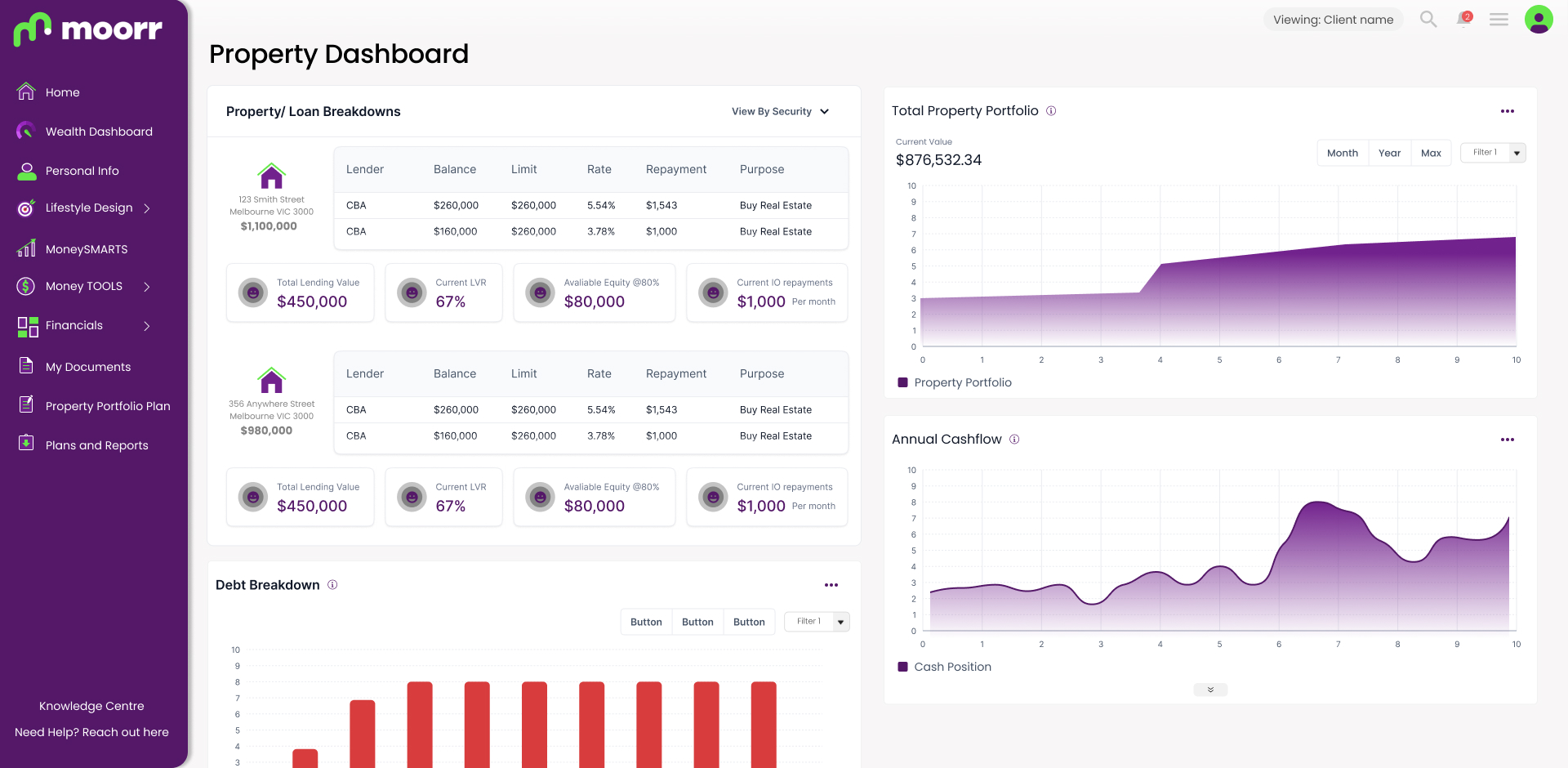
Task: Toggle the Cash Position legend swatch
Action: 902,667
